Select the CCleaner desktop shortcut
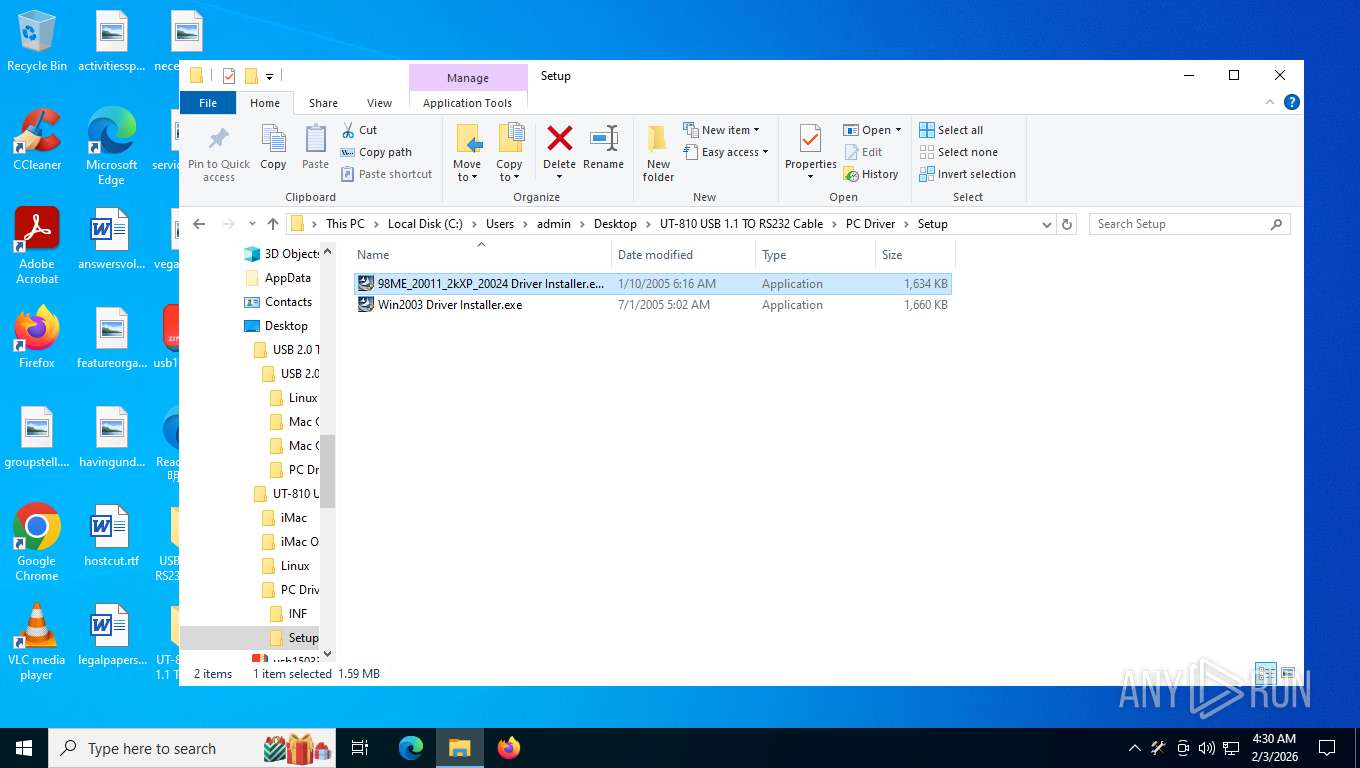 37,140
